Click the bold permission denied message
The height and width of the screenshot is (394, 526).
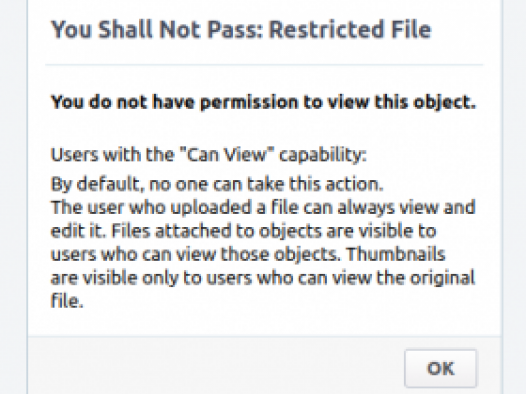point(263,102)
